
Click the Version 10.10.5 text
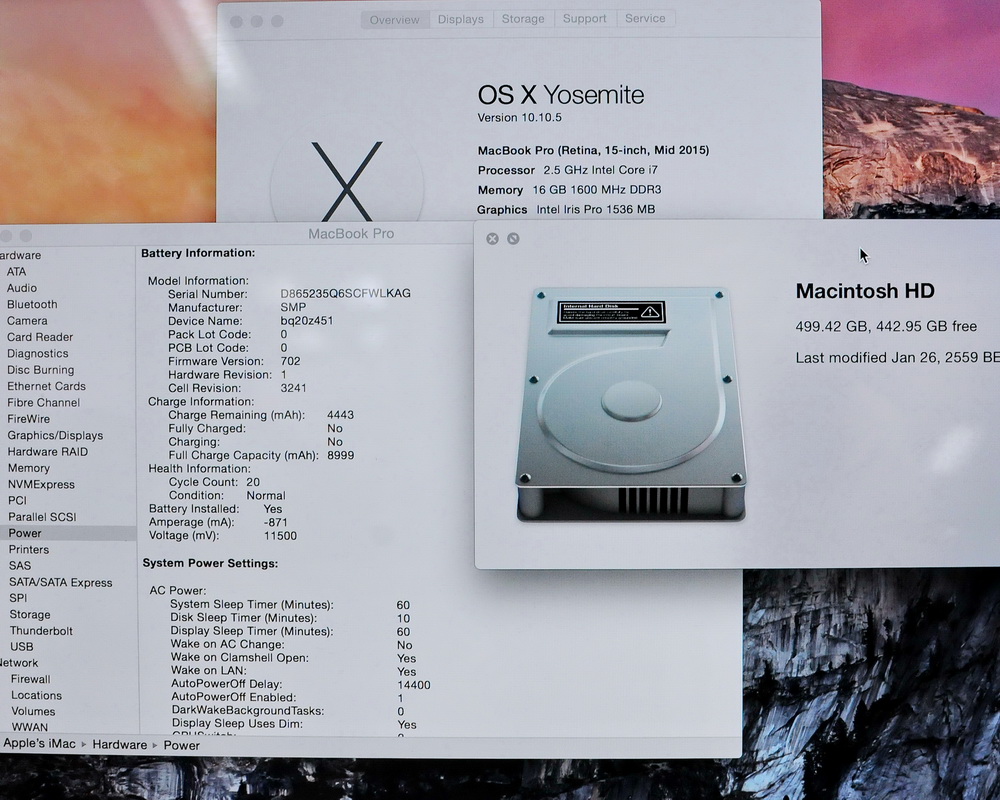click(x=520, y=117)
